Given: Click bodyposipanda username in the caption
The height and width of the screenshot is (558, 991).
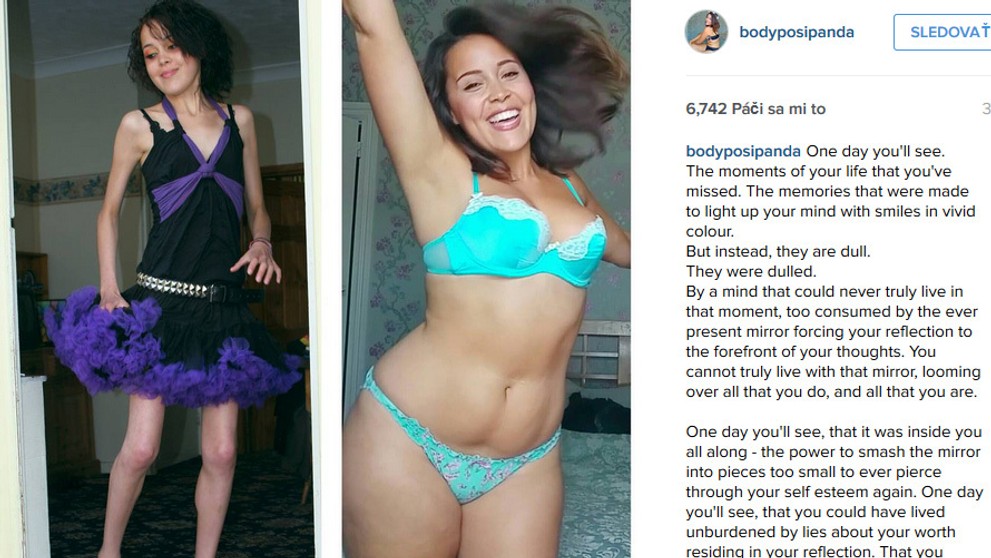Looking at the screenshot, I should (x=743, y=151).
